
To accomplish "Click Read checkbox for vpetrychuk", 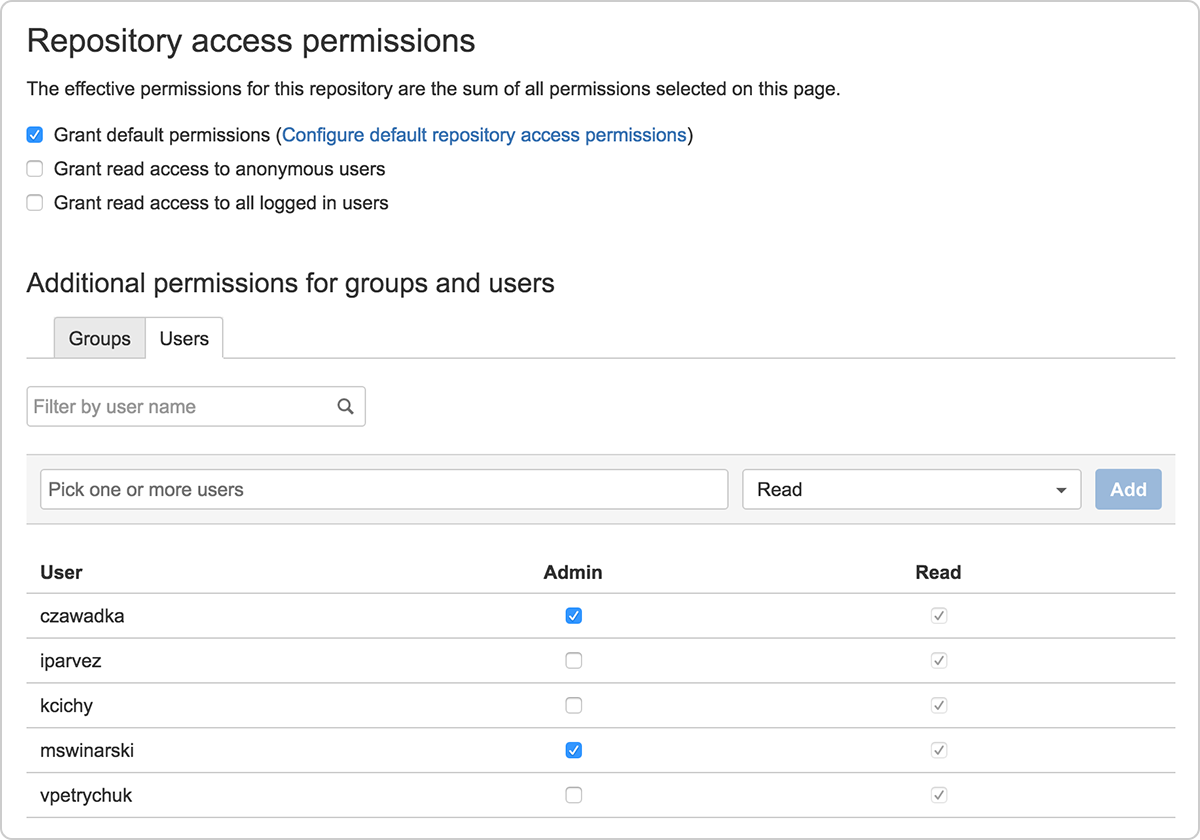I will coord(938,795).
